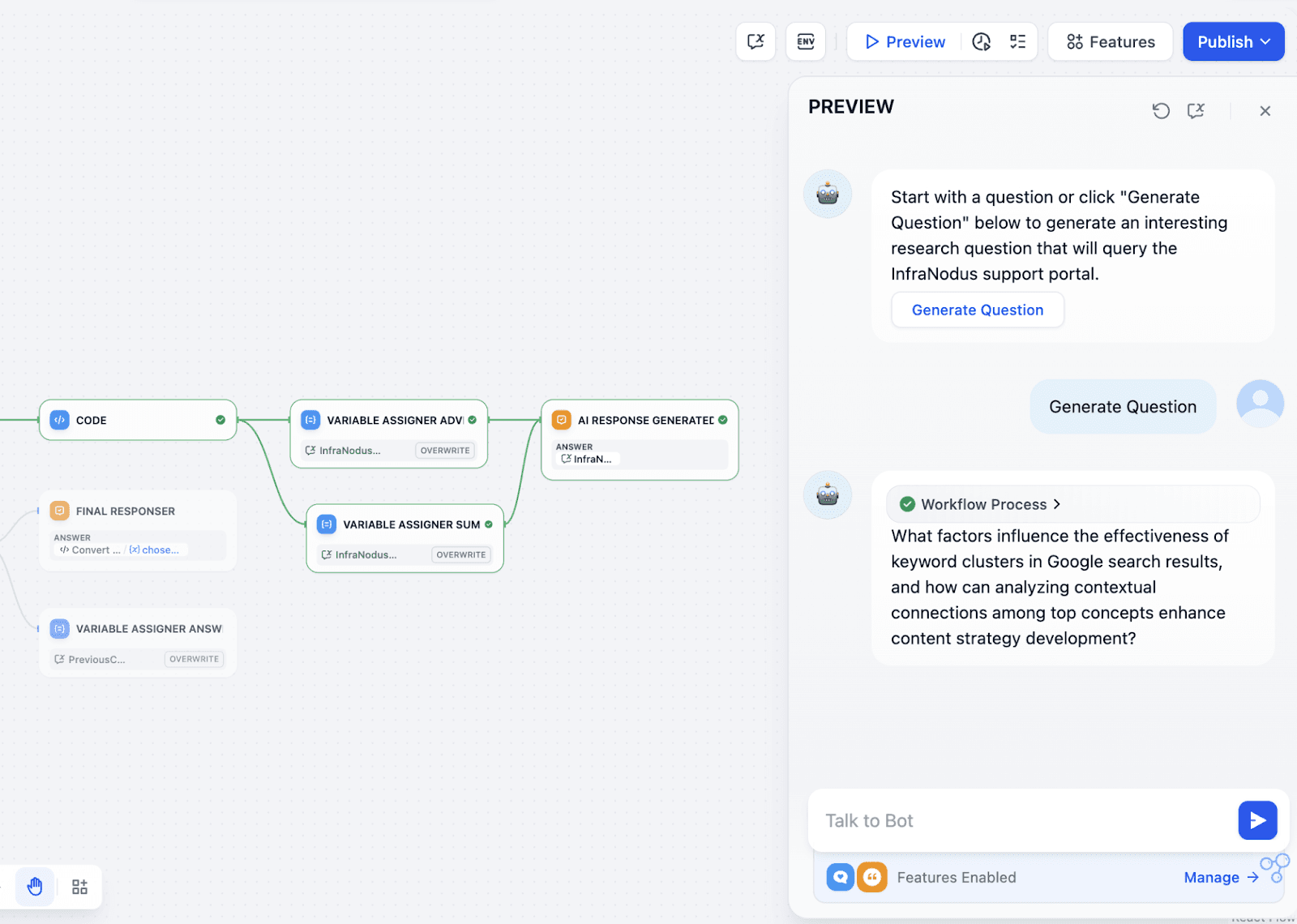Click the add node grid icon
Image resolution: width=1297 pixels, height=924 pixels.
click(79, 887)
